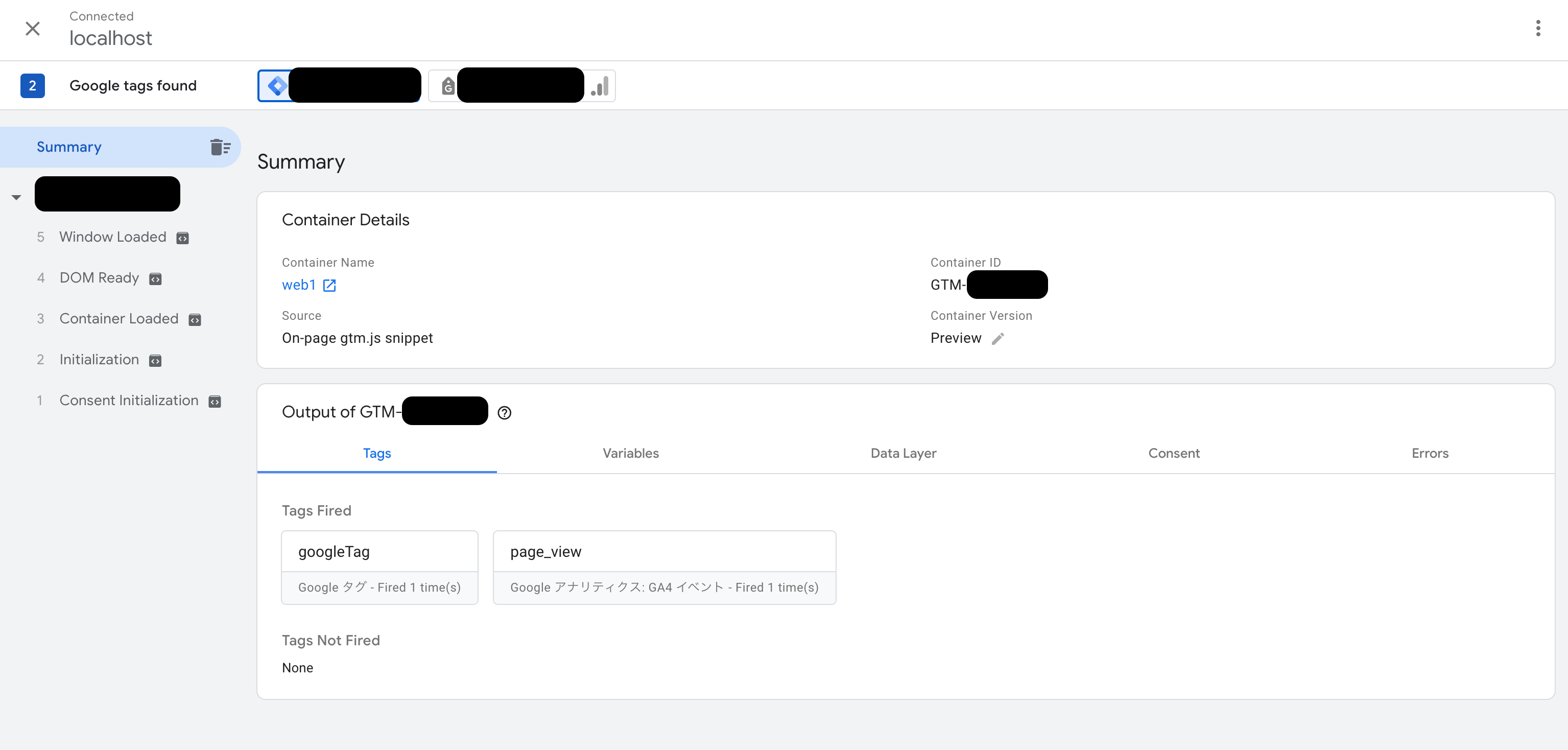Click the code icon beside Consent Initialization
1568x750 pixels.
(215, 402)
